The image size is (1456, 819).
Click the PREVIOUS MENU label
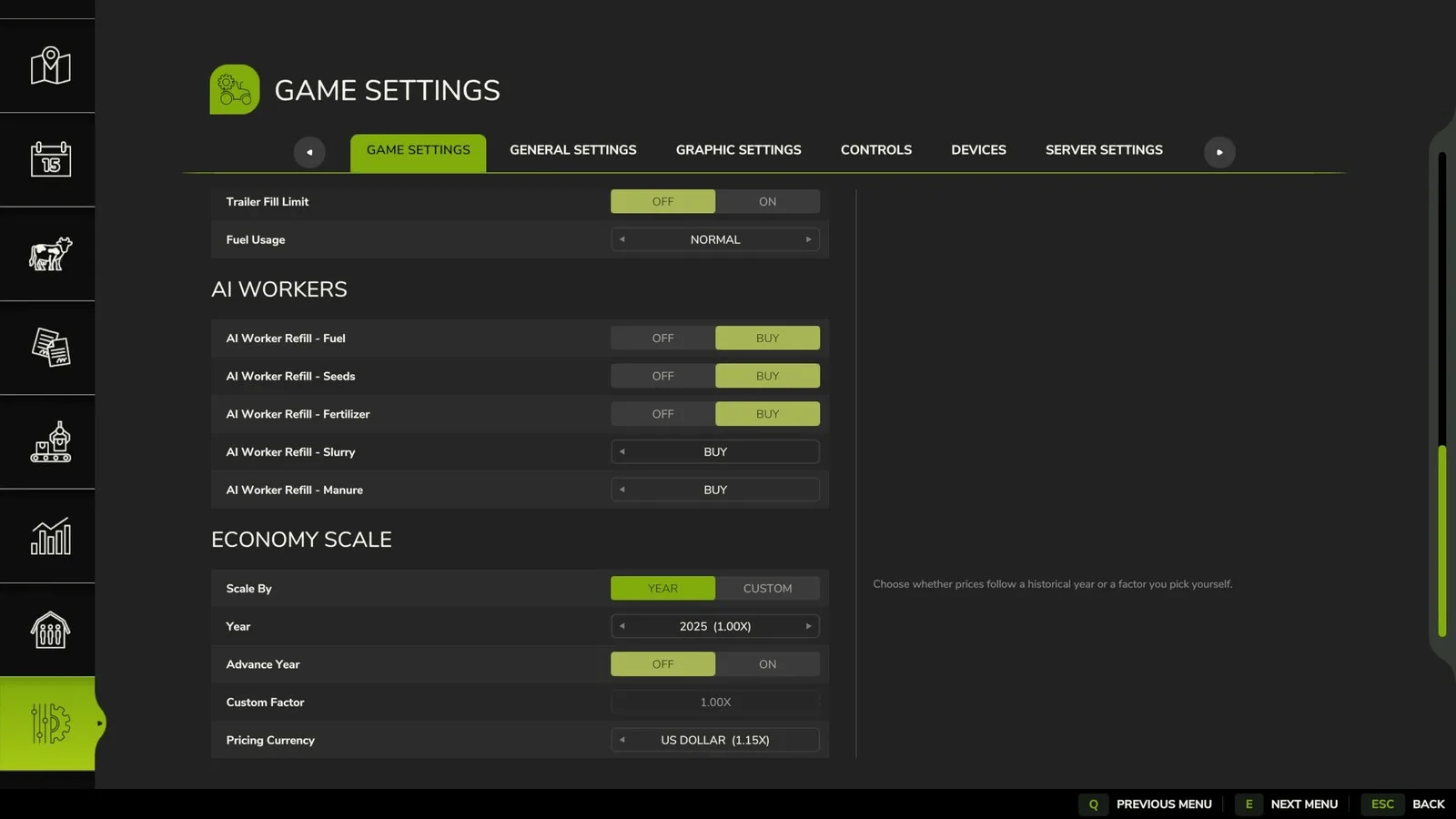tap(1164, 804)
